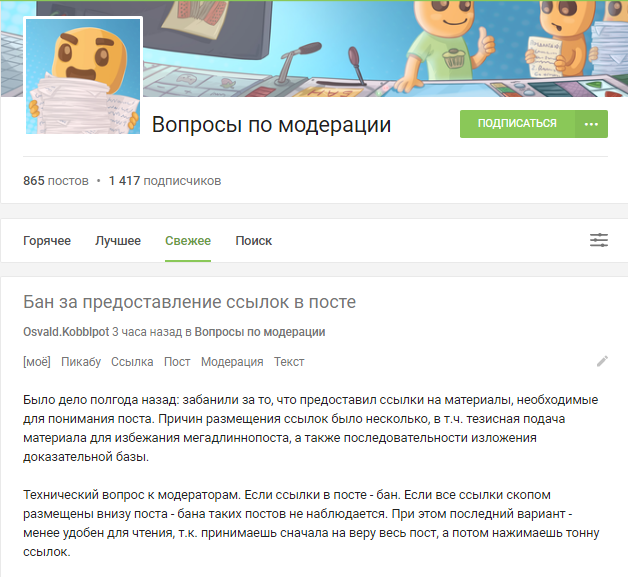This screenshot has height=577, width=628.
Task: Click the Пост tag
Action: [x=177, y=362]
